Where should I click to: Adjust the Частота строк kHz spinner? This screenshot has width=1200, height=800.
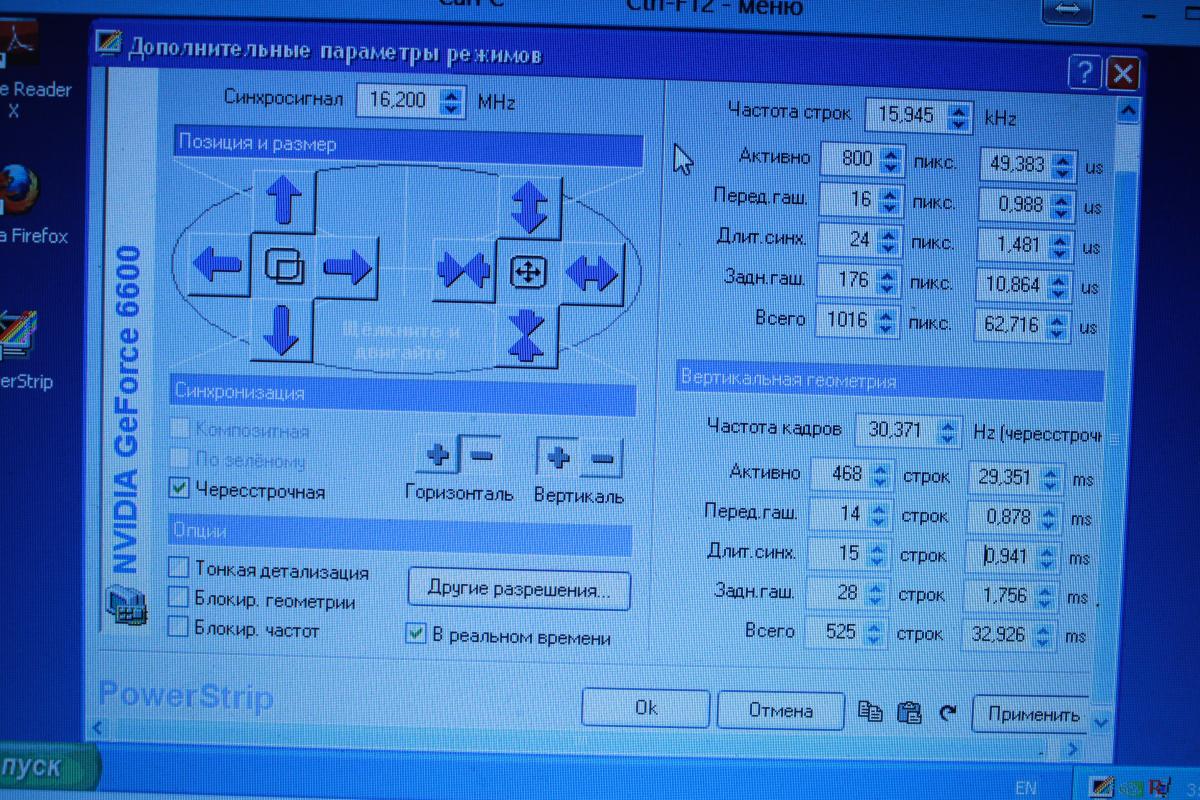[x=959, y=116]
